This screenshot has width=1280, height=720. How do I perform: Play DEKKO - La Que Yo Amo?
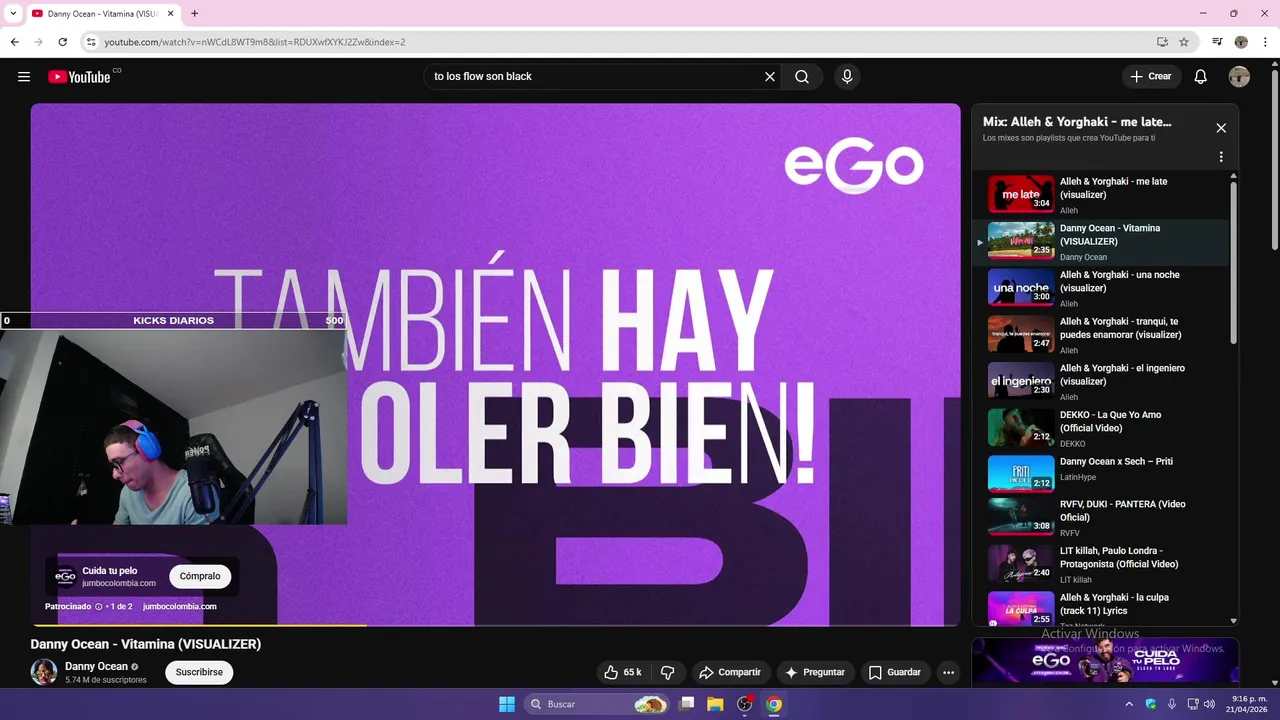click(x=1100, y=428)
